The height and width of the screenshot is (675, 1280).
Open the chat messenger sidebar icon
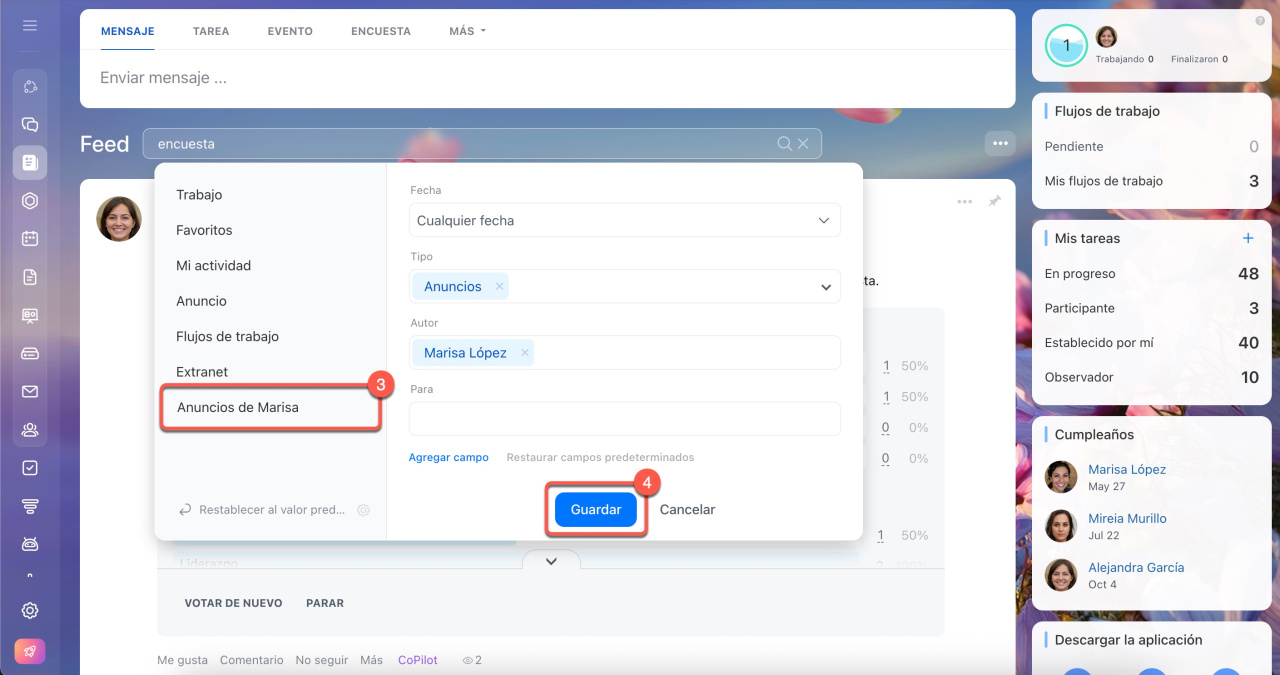(30, 125)
